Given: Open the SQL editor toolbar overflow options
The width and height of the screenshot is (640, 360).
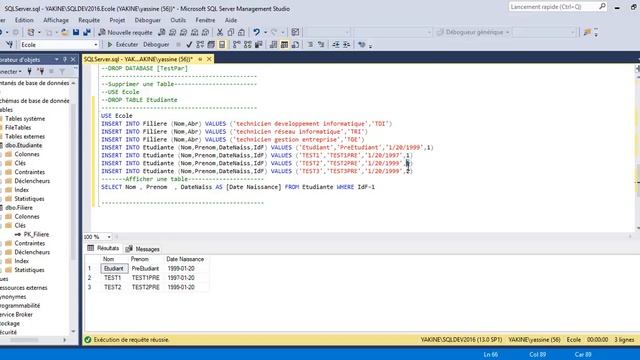Looking at the screenshot, I should click(371, 45).
